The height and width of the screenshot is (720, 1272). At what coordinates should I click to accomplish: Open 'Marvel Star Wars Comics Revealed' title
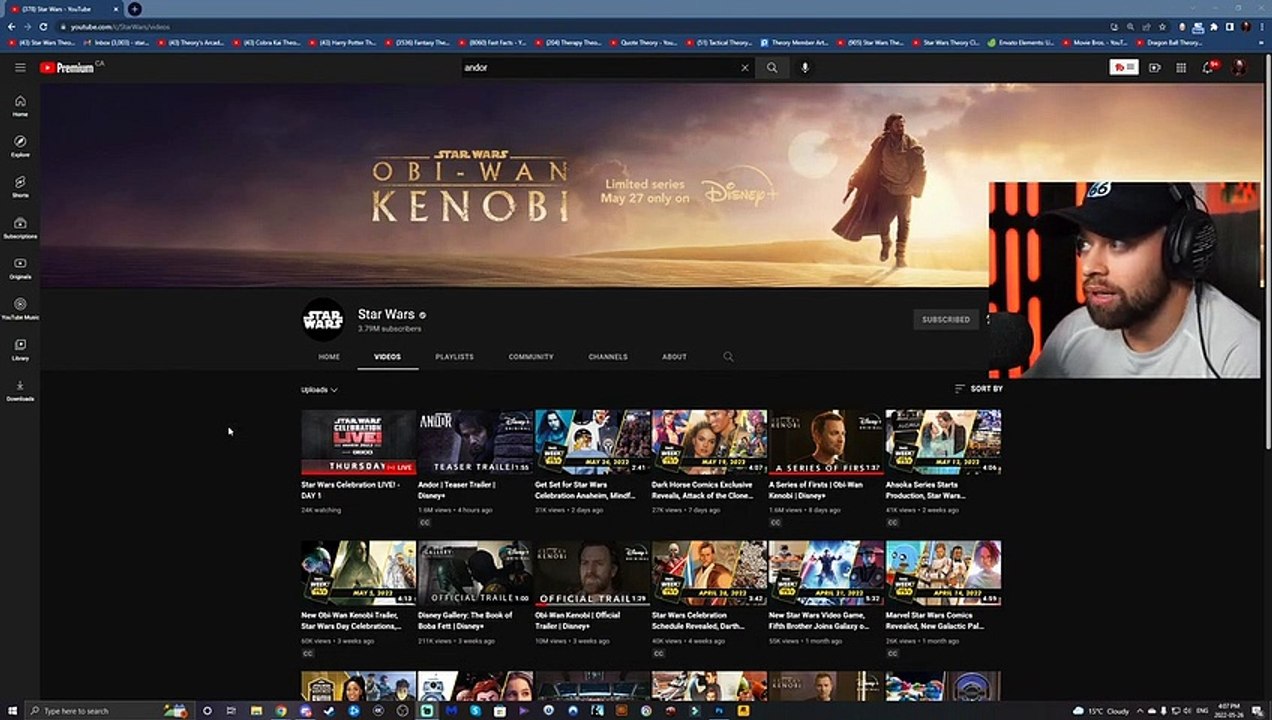click(x=935, y=621)
